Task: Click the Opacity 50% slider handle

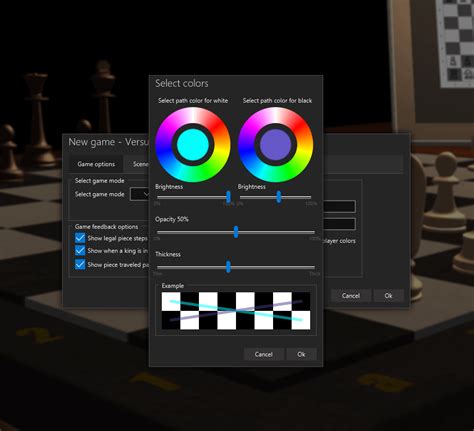Action: (236, 232)
